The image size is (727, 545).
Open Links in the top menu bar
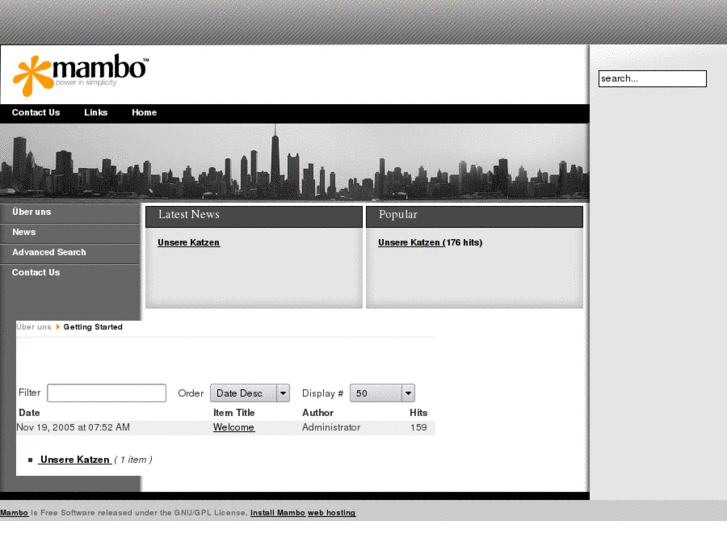(96, 113)
